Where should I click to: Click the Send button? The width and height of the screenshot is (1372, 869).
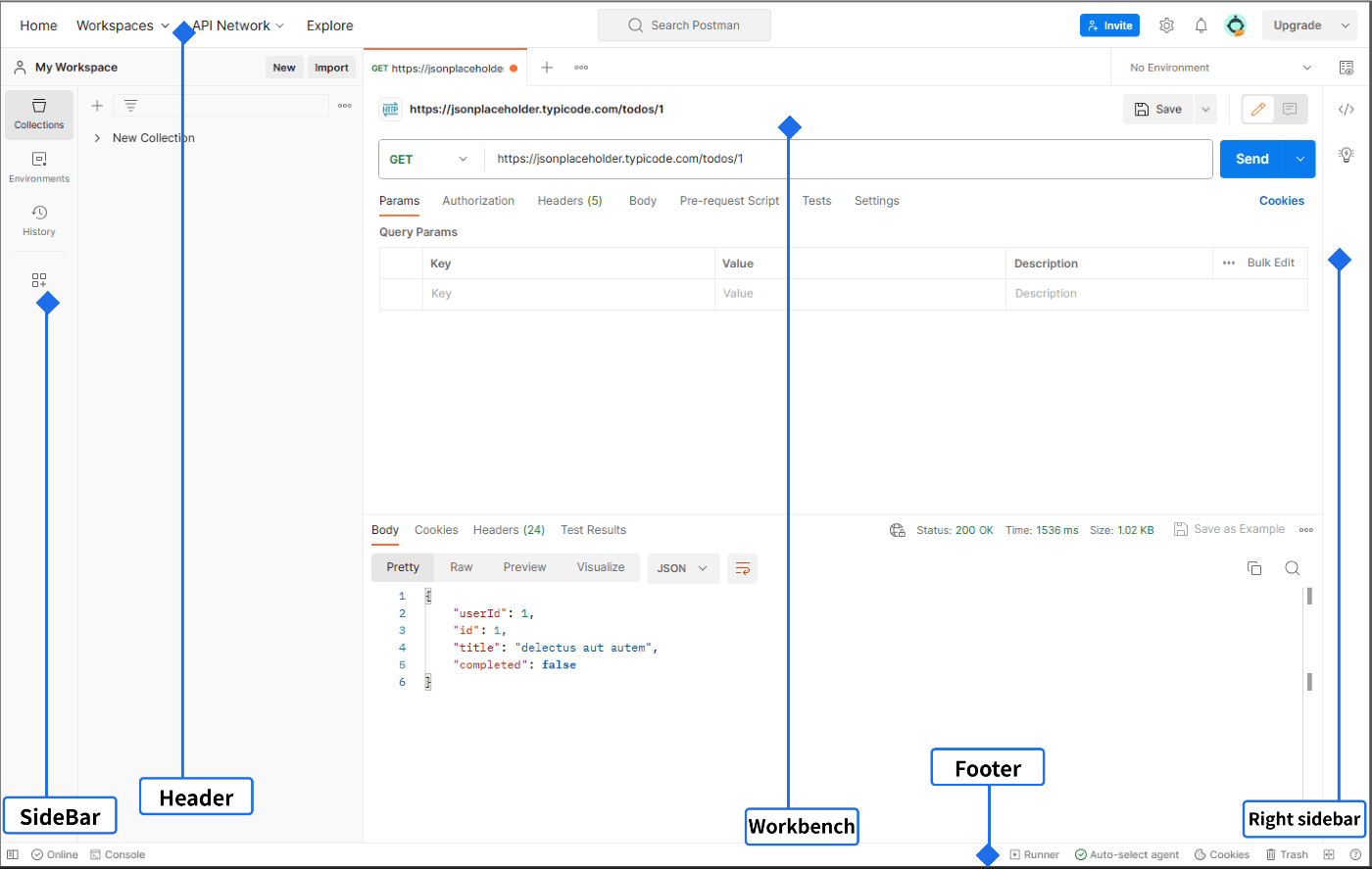pos(1252,159)
